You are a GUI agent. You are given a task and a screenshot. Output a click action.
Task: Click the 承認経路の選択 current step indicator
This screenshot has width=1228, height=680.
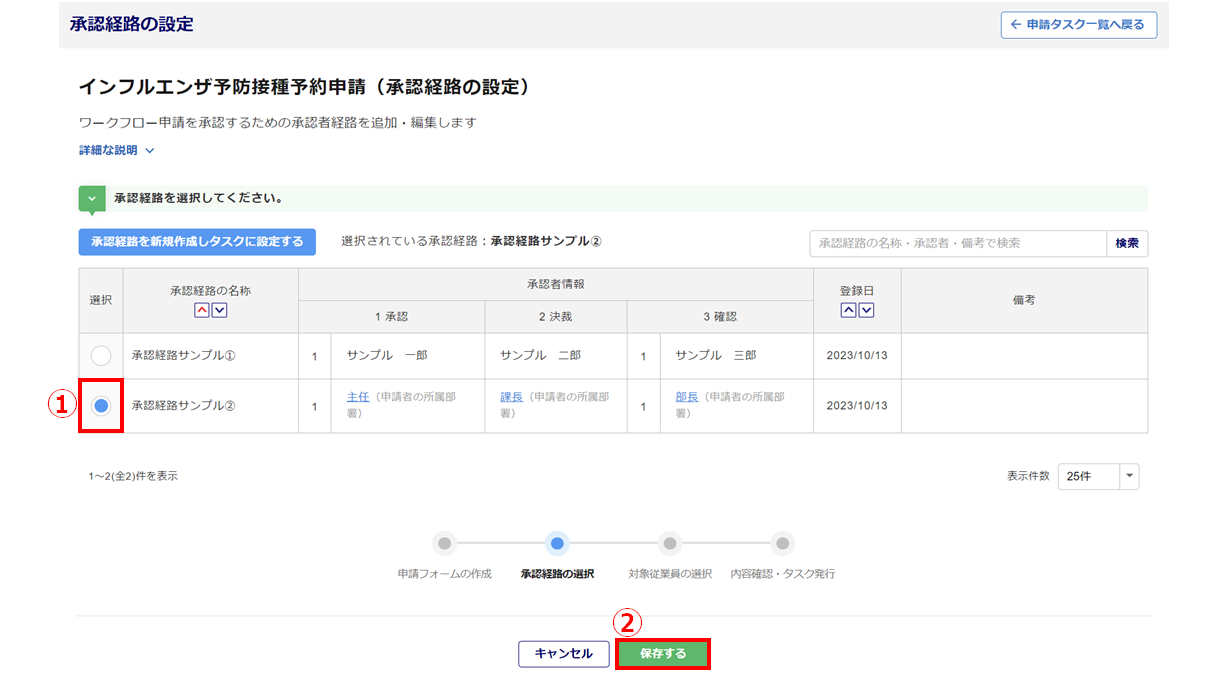click(557, 543)
